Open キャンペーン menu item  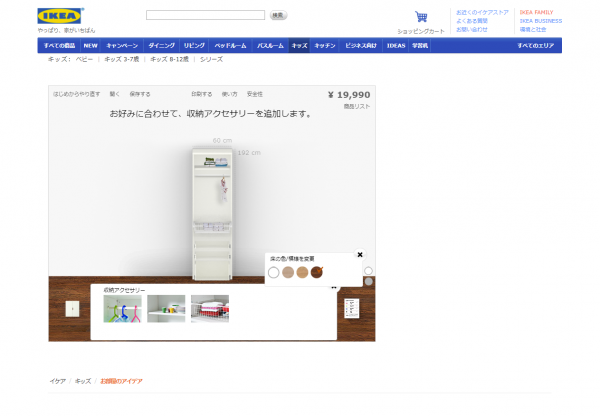click(122, 46)
